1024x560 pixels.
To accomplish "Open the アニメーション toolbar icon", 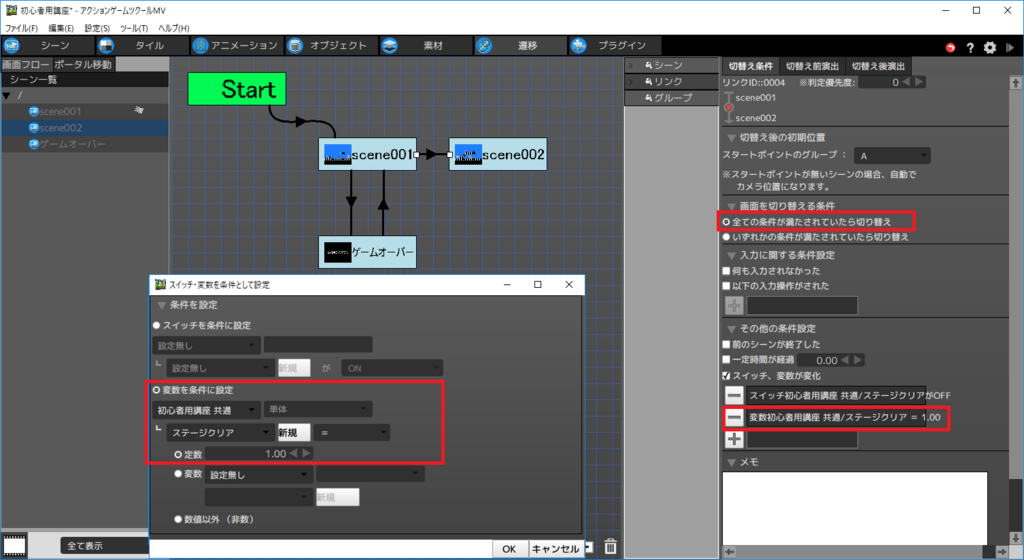I will 200,46.
